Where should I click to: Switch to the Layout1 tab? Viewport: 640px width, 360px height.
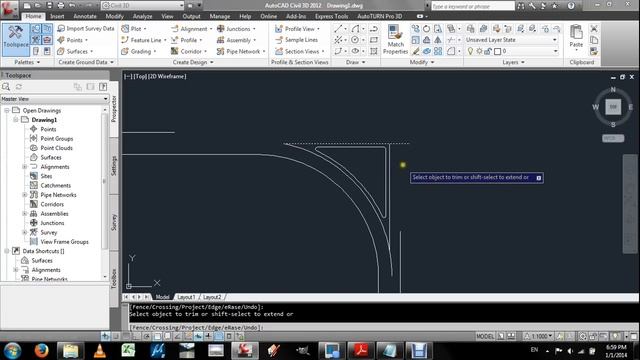(186, 297)
